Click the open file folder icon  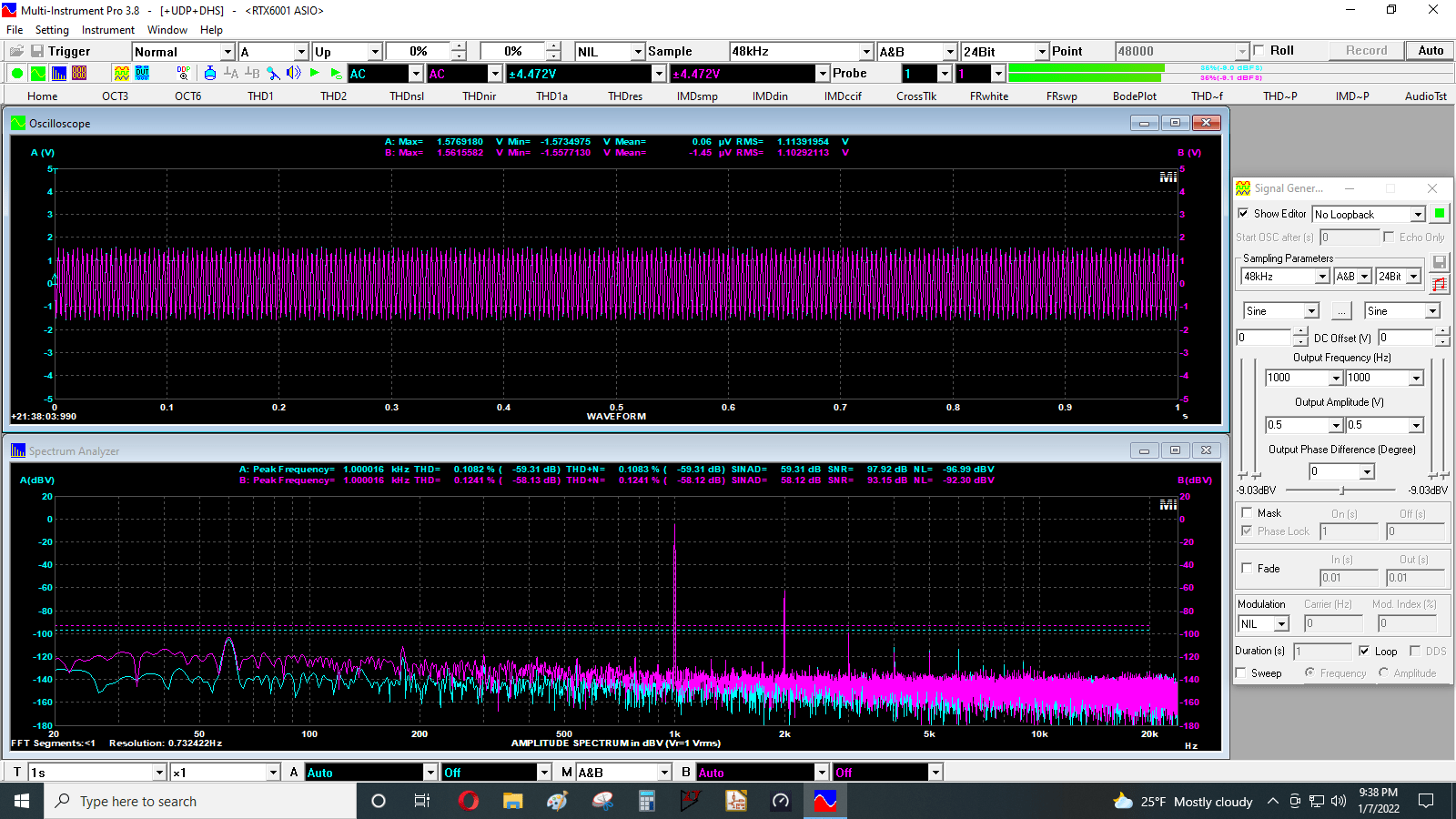[16, 51]
